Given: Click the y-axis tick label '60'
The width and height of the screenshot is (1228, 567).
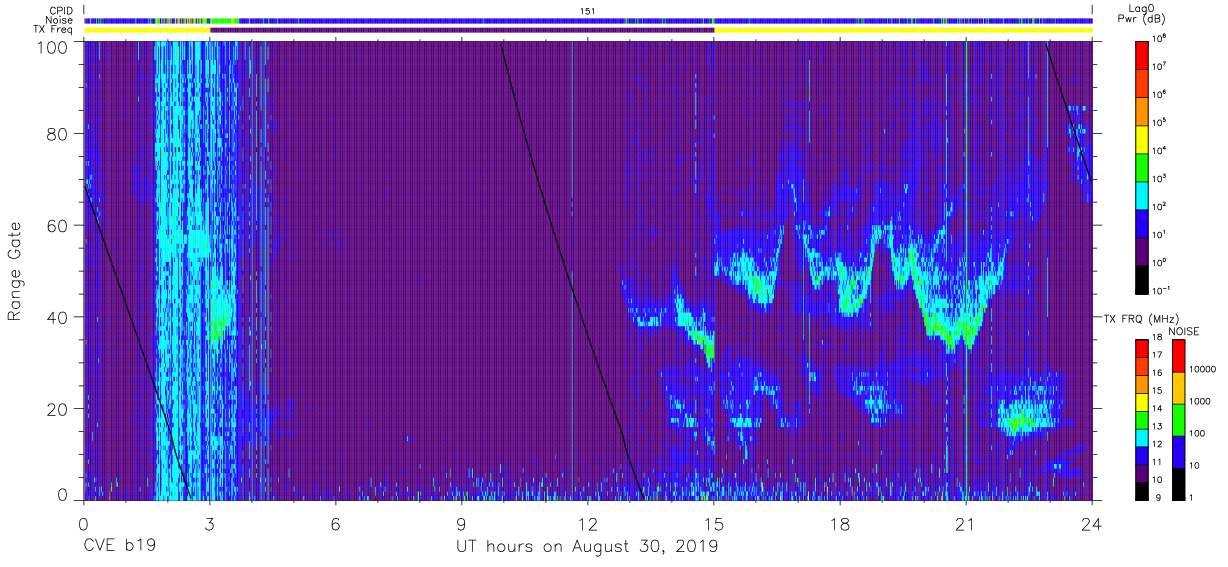Looking at the screenshot, I should coord(56,226).
